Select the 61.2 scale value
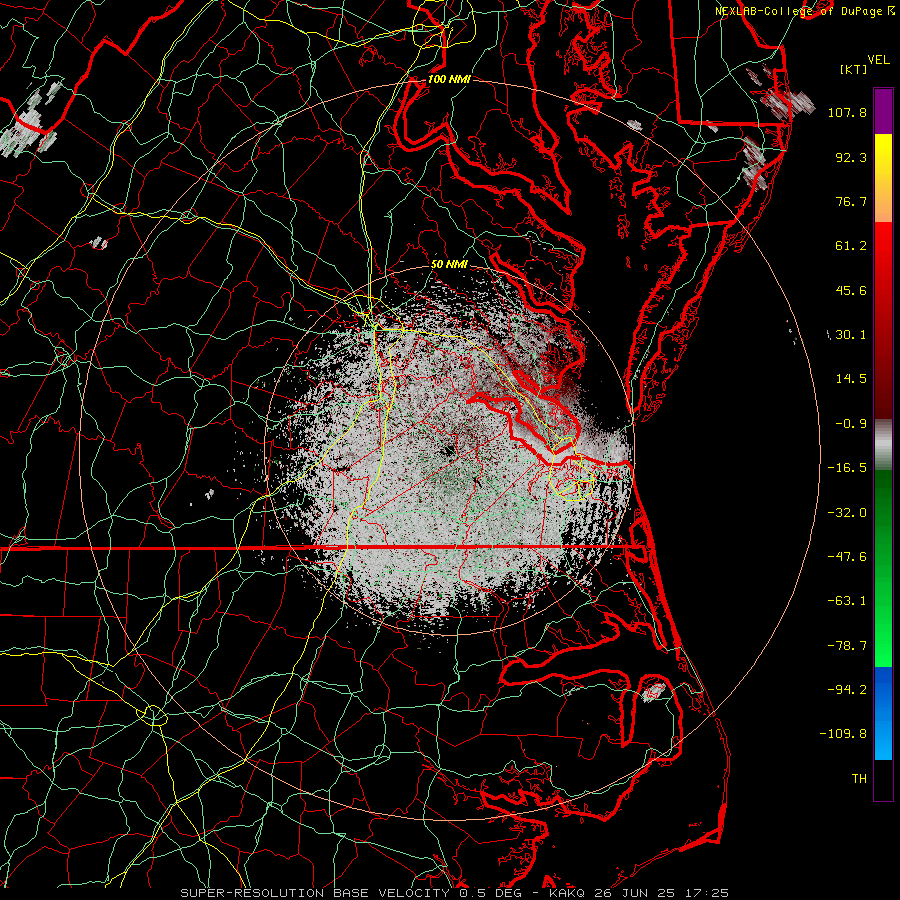Screen dimensions: 900x900 tap(851, 246)
